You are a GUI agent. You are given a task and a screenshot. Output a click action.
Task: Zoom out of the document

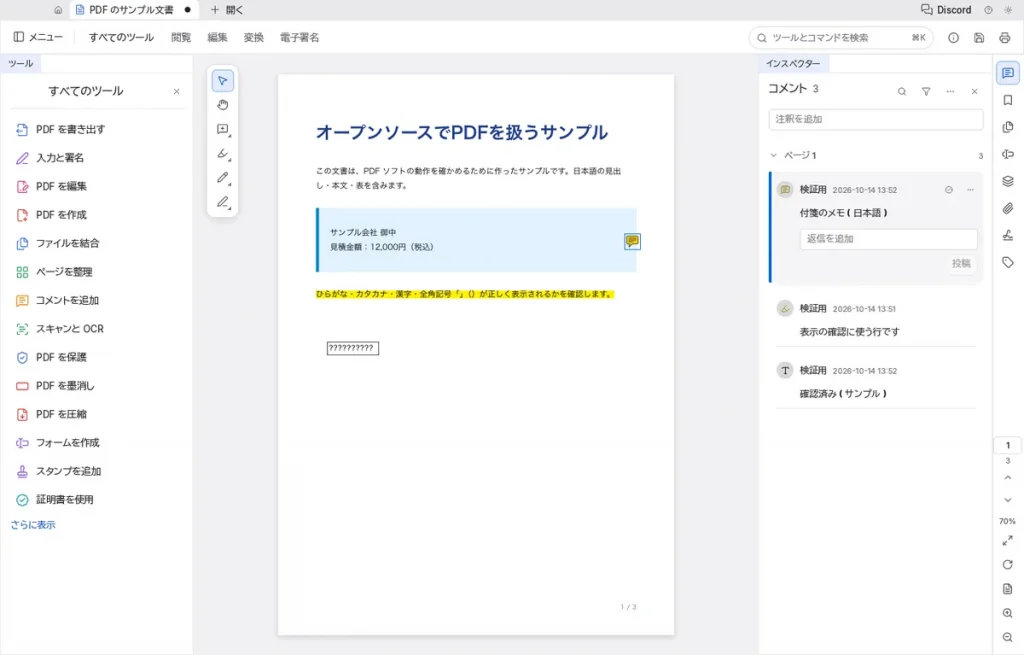click(x=1008, y=637)
